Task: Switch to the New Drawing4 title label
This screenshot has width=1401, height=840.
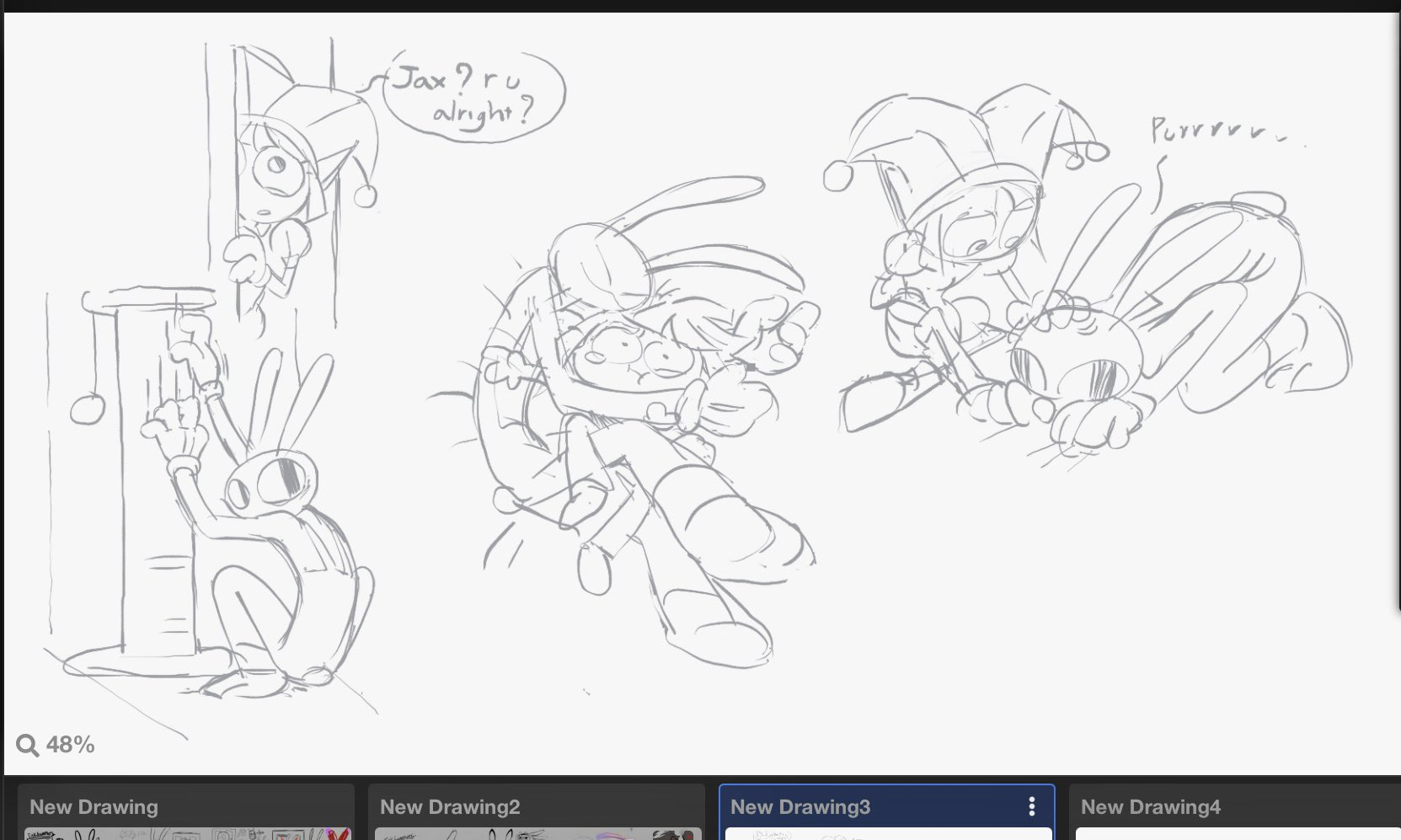Action: (x=1150, y=806)
